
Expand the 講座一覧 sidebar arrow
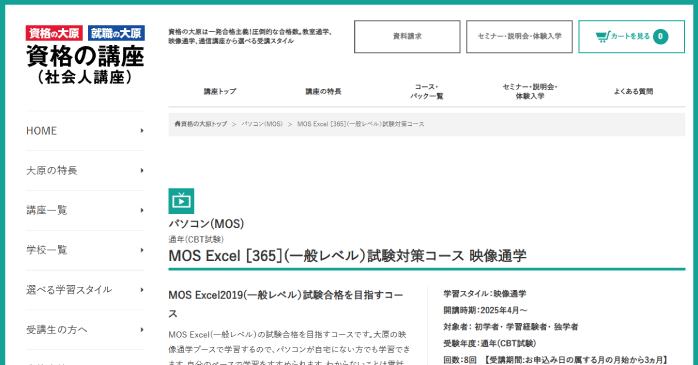click(x=142, y=210)
